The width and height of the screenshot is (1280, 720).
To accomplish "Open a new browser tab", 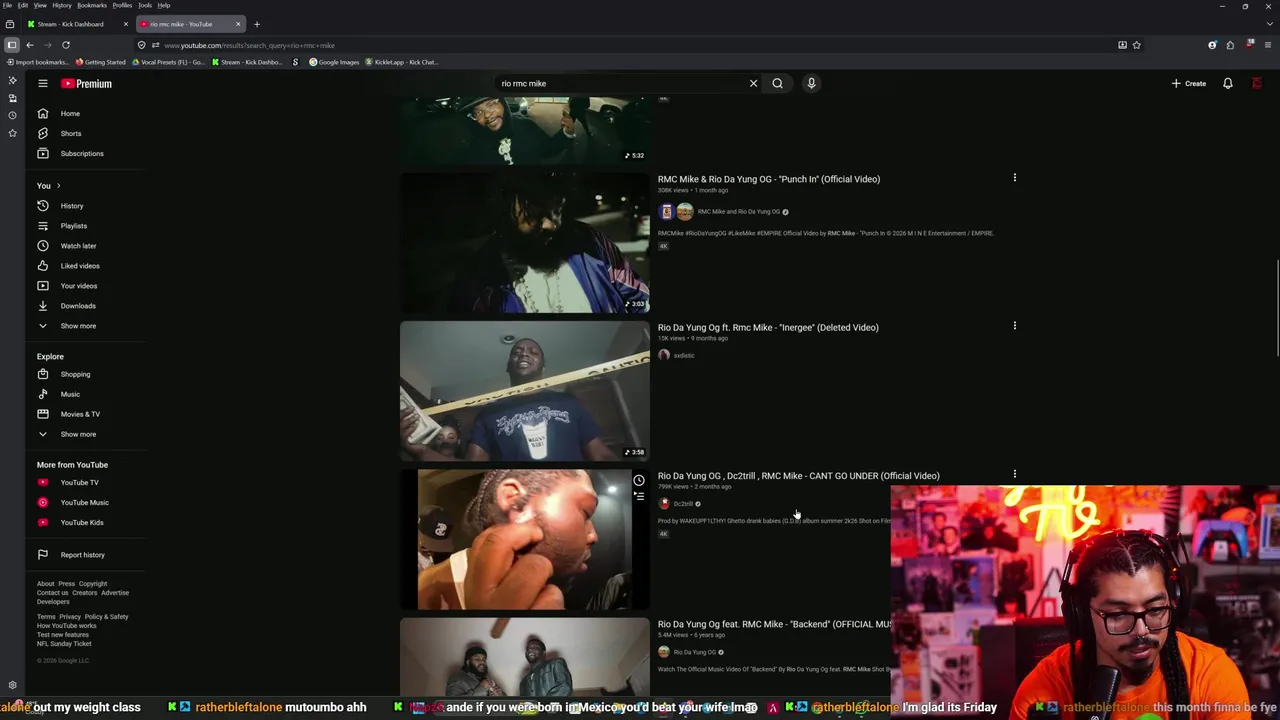I will tap(257, 24).
